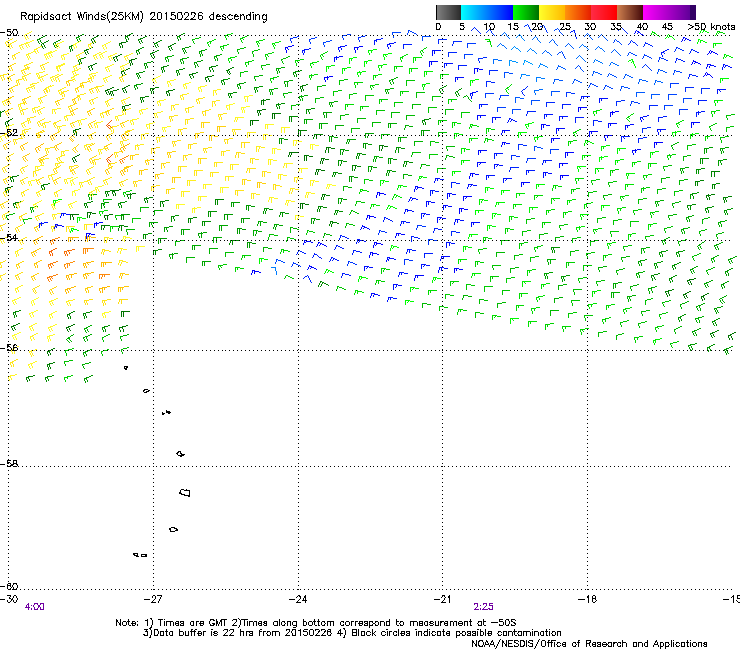740x650 pixels.
Task: Click the '-60' latitude axis label
Action: click(9, 587)
